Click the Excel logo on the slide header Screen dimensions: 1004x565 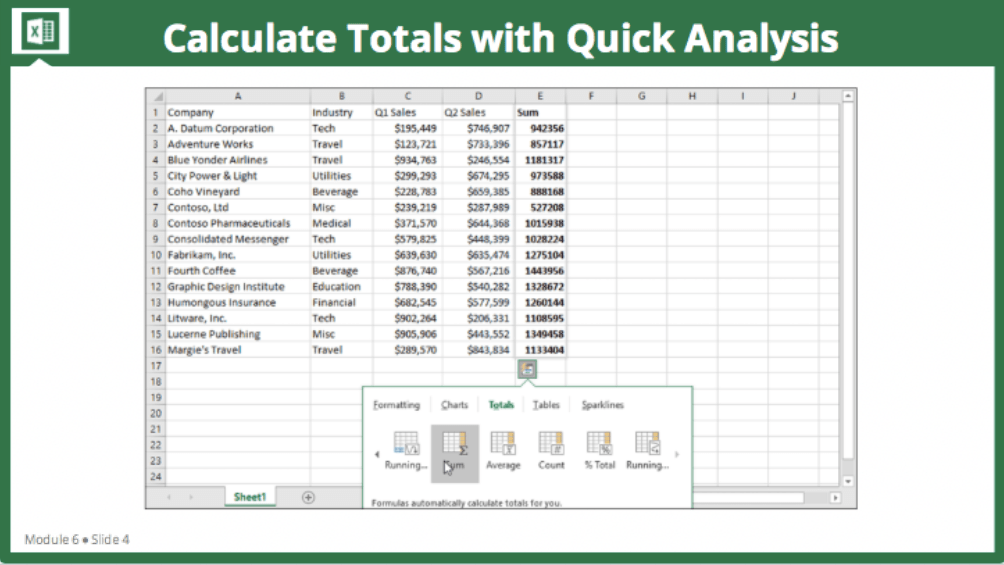pyautogui.click(x=40, y=31)
